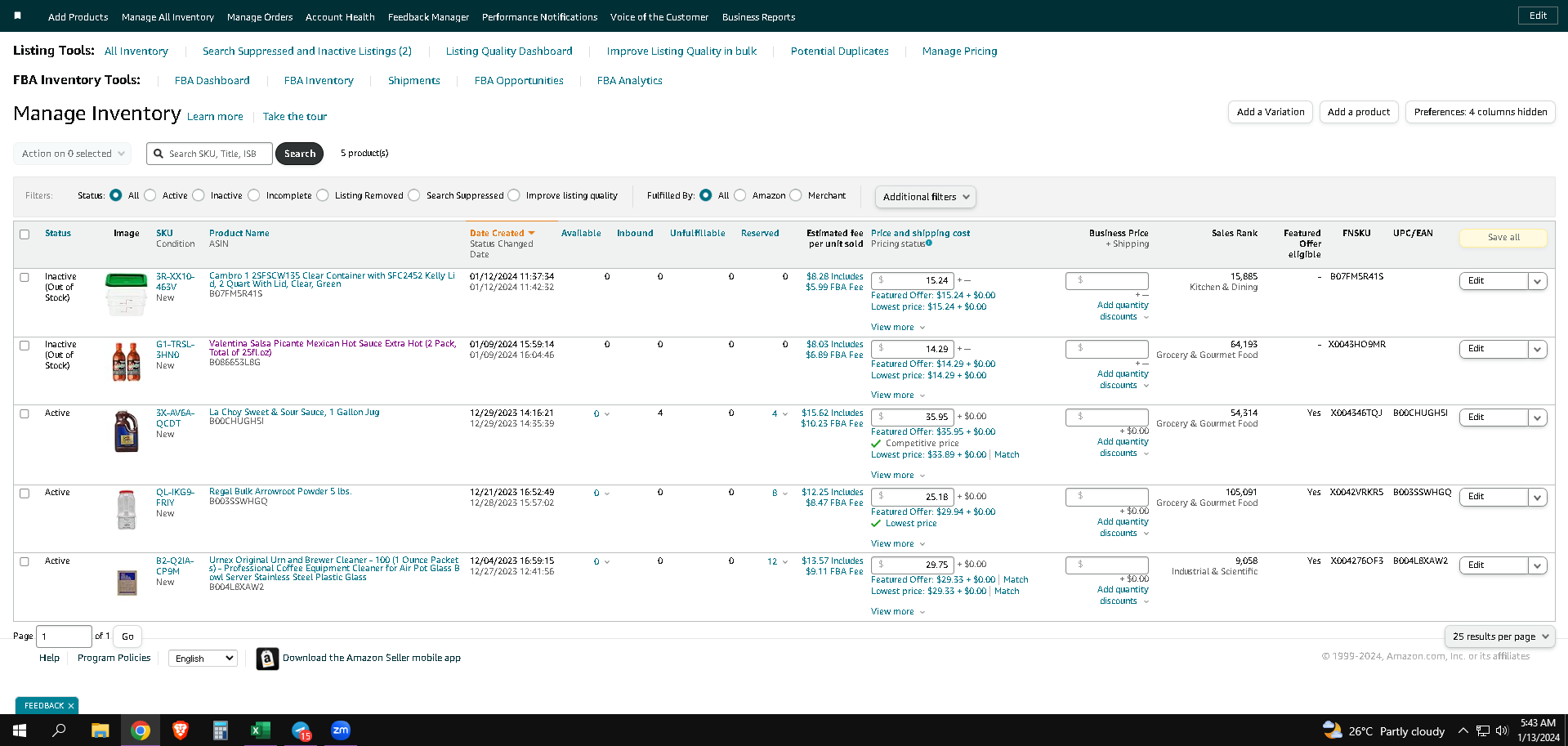Open Preferences: 4 columns hidden
The width and height of the screenshot is (1568, 746).
pyautogui.click(x=1481, y=112)
